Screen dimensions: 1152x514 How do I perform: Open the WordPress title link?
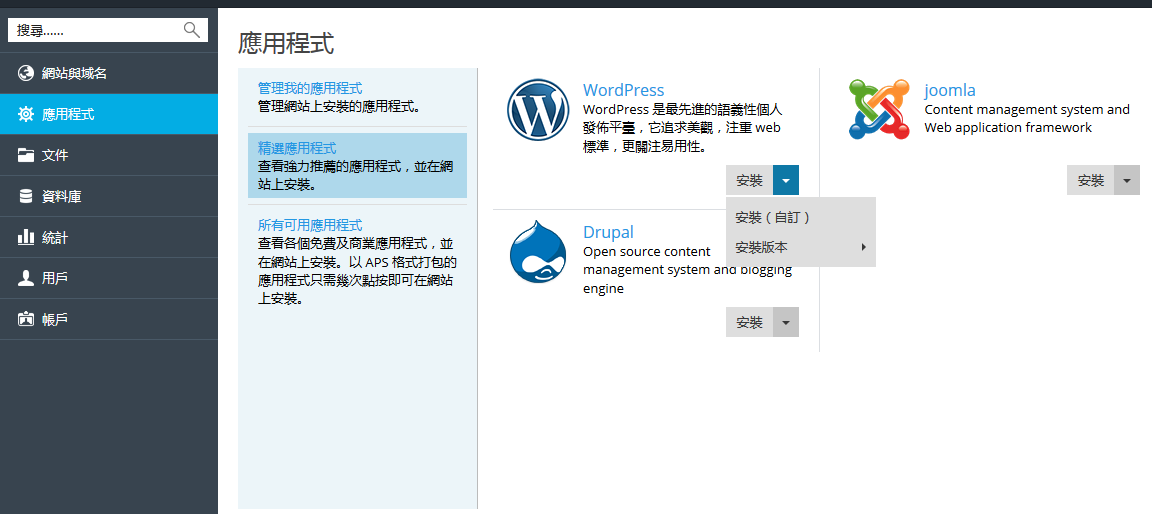(x=624, y=90)
